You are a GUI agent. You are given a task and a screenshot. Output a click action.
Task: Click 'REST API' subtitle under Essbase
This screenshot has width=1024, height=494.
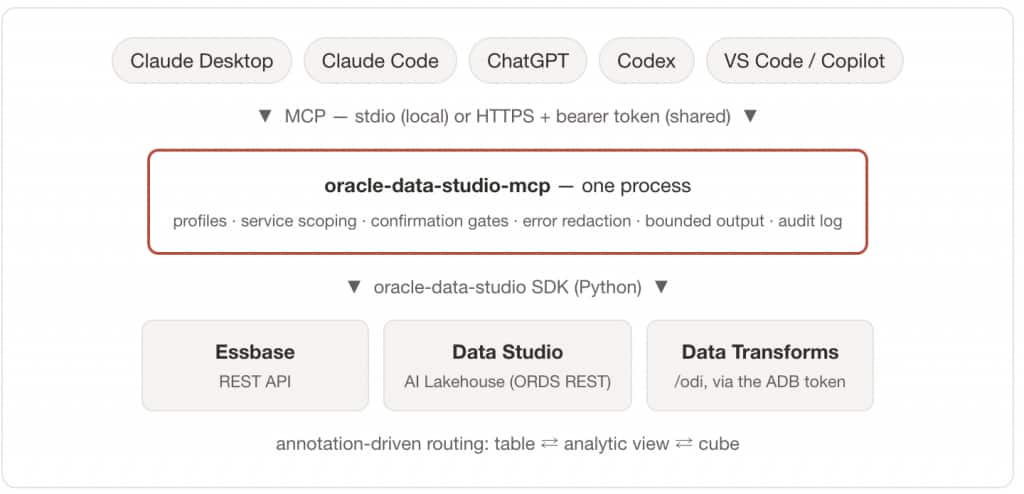coord(255,382)
